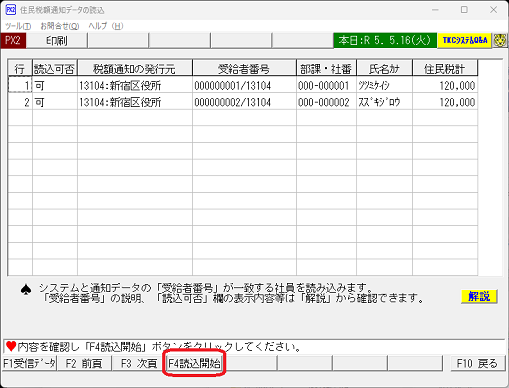Click cell 000000002/13104
Viewport: 509px width, 388px height.
pos(244,102)
